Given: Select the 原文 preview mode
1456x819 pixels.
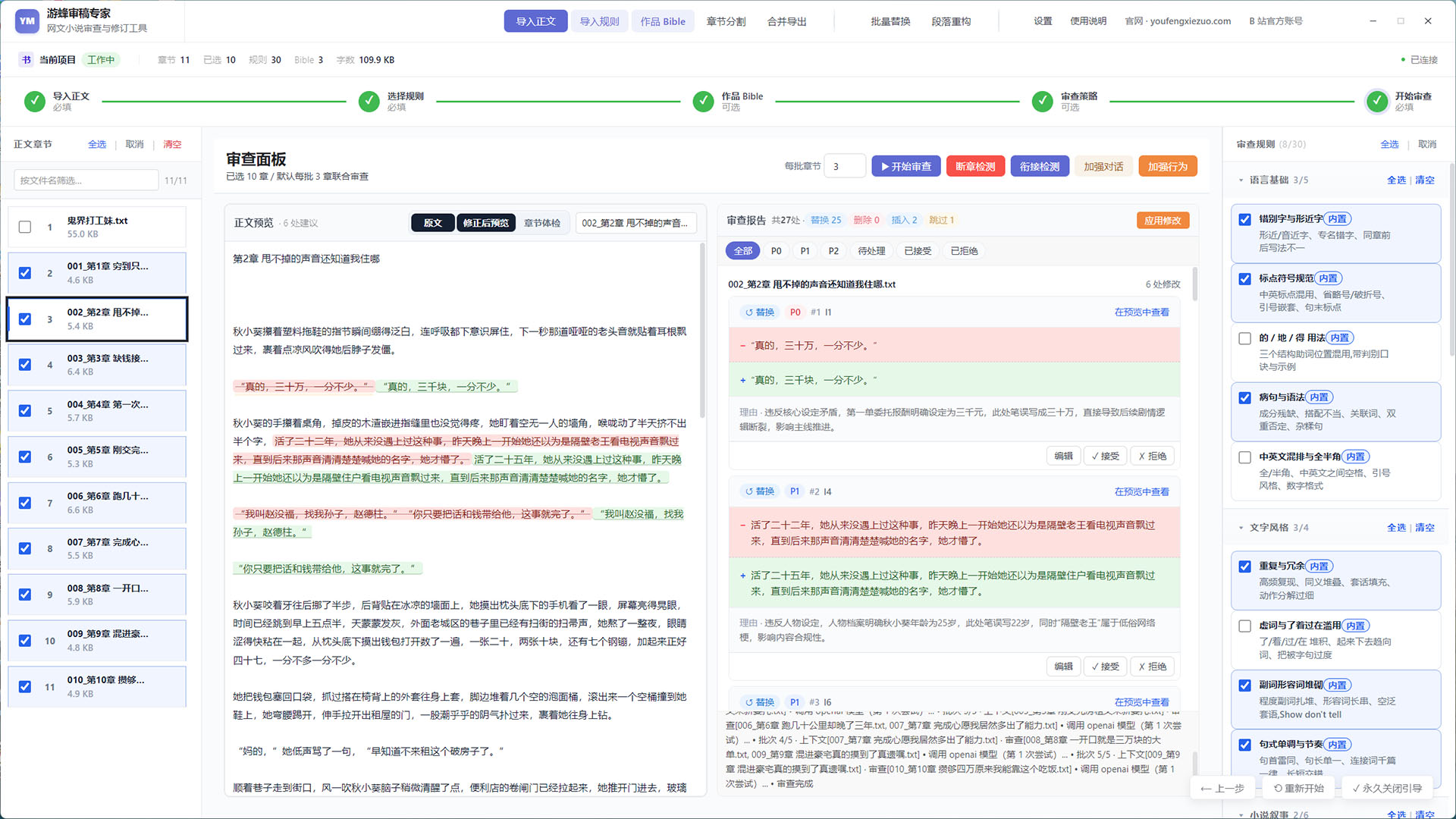Looking at the screenshot, I should (x=433, y=223).
